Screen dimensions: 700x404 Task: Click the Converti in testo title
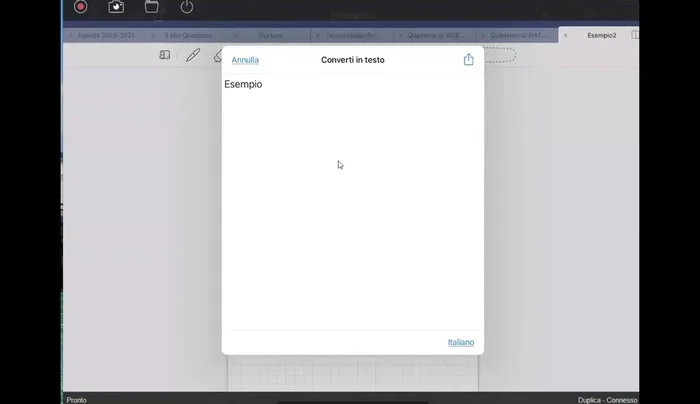coord(352,60)
